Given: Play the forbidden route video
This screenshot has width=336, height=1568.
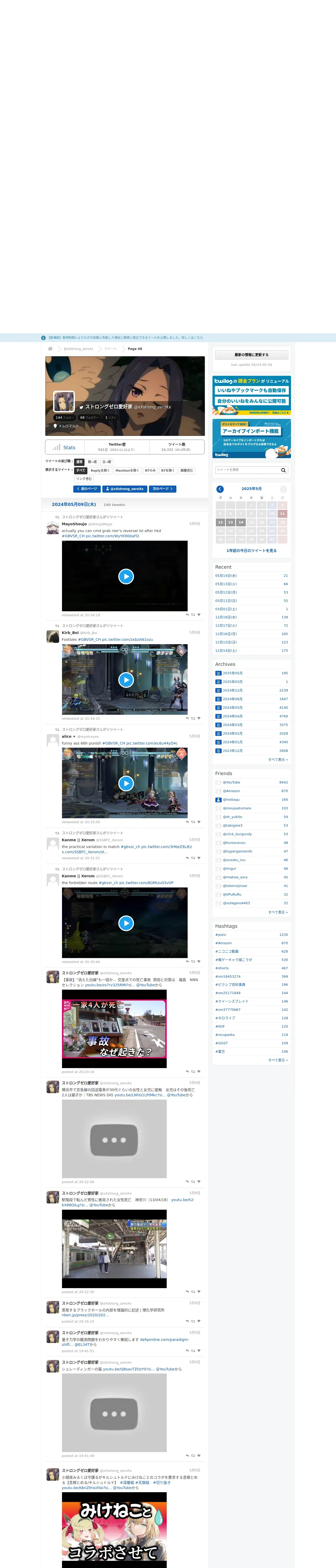Looking at the screenshot, I should click(x=126, y=923).
